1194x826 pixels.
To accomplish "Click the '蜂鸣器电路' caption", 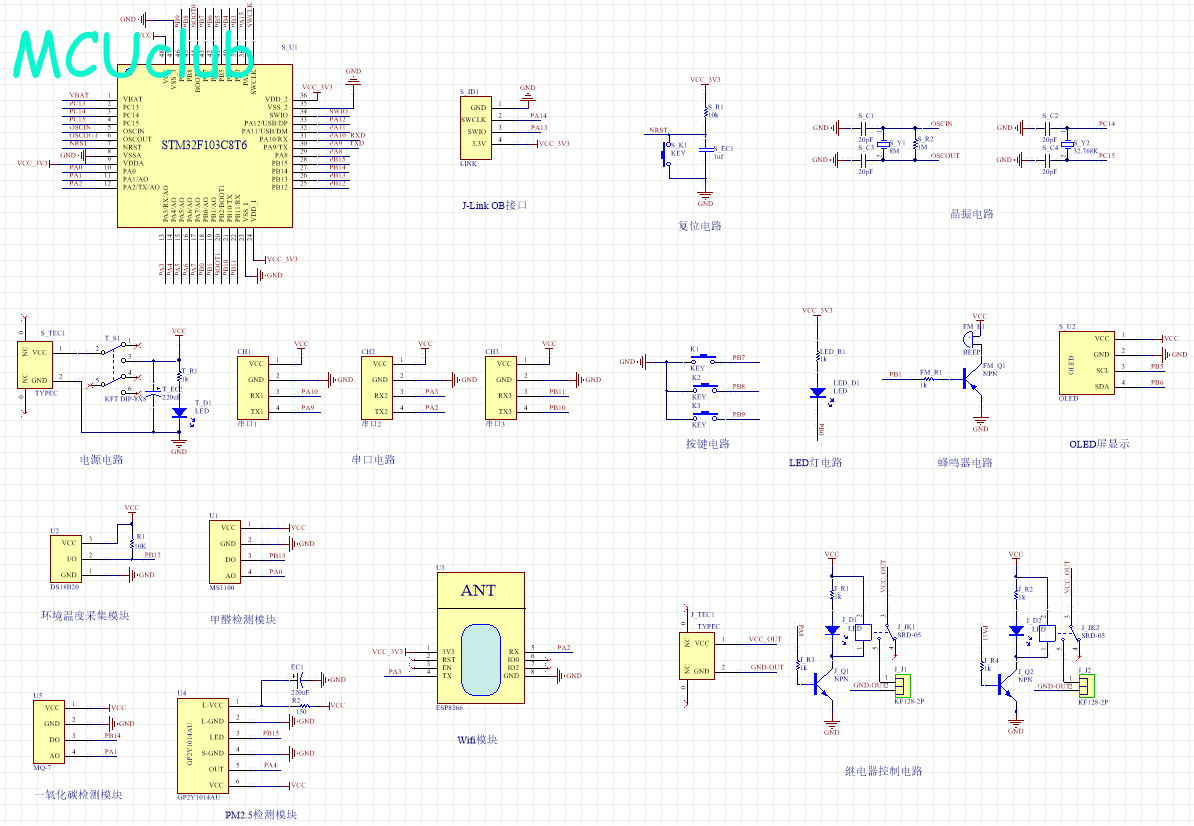I will click(965, 463).
